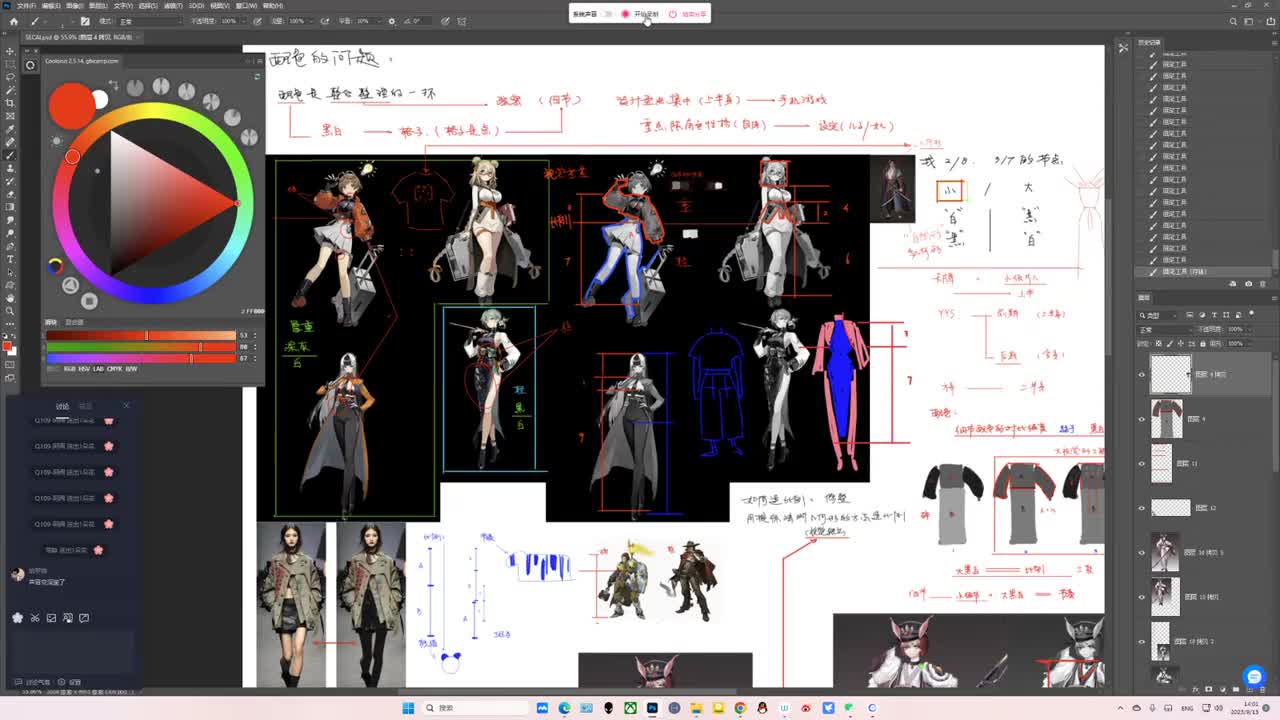Select the Clone Stamp tool
Image resolution: width=1280 pixels, height=720 pixels.
[x=10, y=168]
